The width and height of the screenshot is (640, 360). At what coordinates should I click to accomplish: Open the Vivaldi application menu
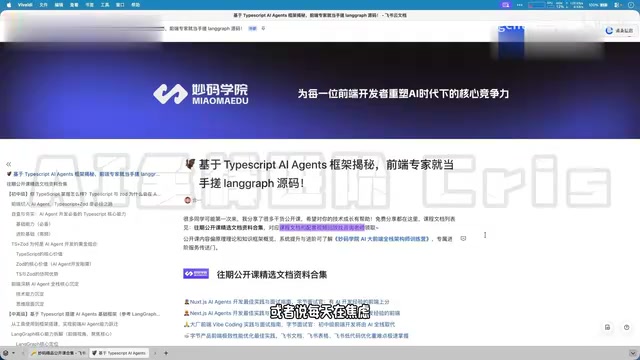25,5
